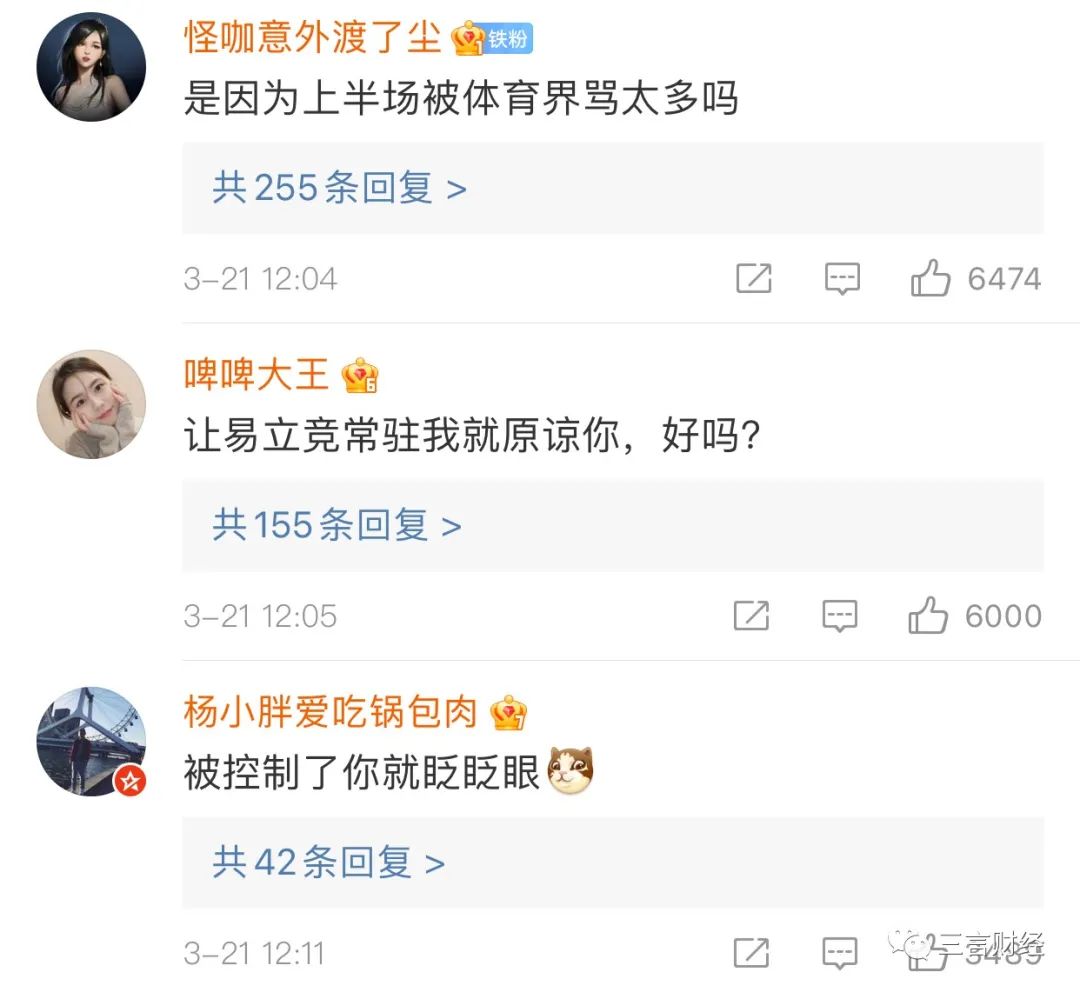Open 怪咖意外渡了尘 user profile name
The width and height of the screenshot is (1080, 992).
(313, 37)
